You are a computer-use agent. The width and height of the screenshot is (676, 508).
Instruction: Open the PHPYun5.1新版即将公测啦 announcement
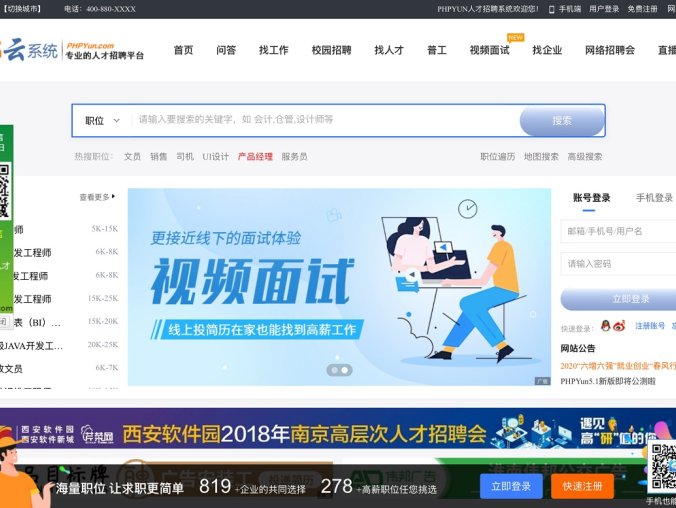608,381
